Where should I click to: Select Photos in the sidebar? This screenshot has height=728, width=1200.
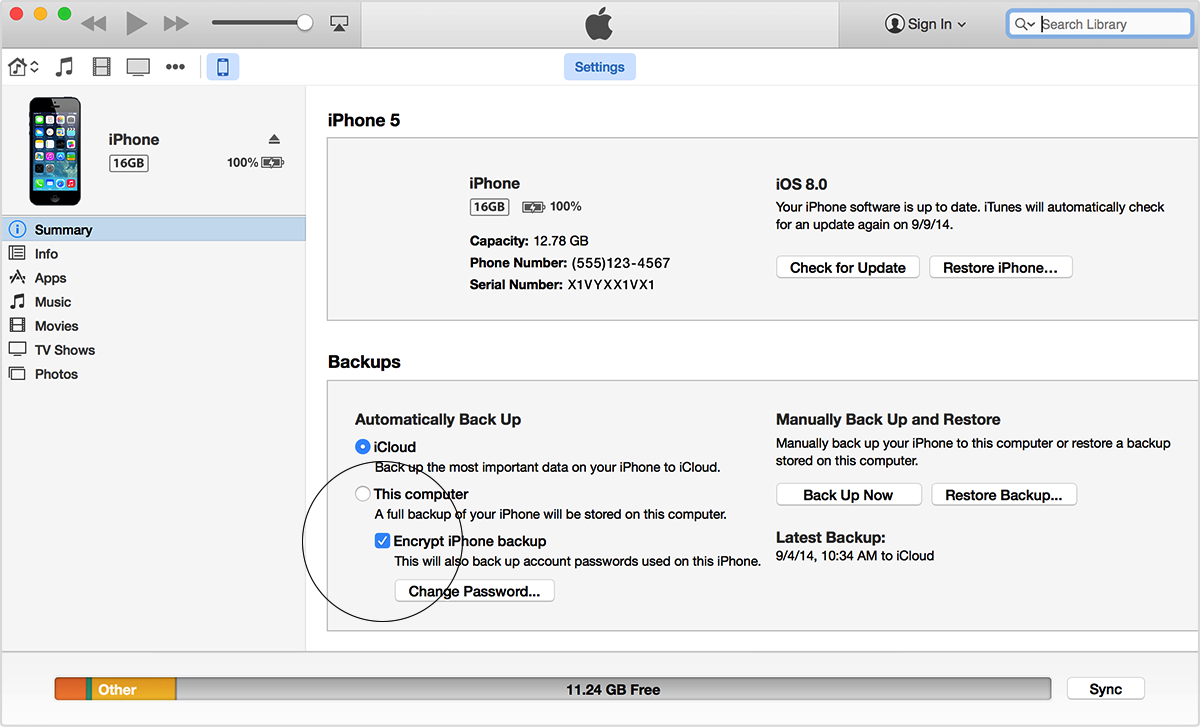[153, 374]
